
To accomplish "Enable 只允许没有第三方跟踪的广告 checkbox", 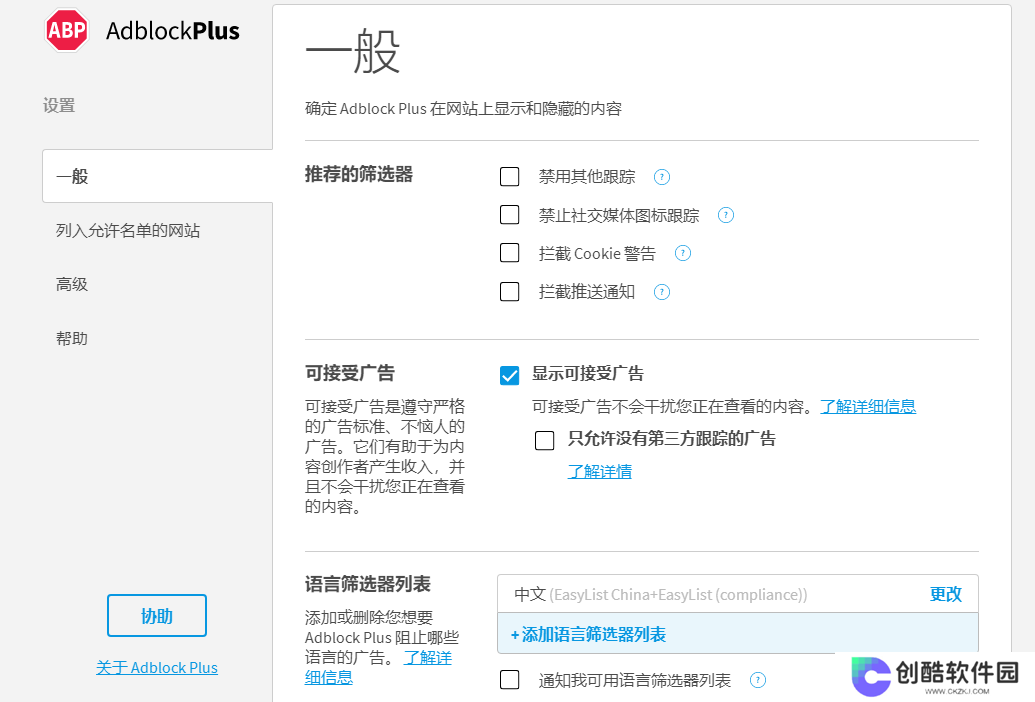I will pyautogui.click(x=545, y=441).
